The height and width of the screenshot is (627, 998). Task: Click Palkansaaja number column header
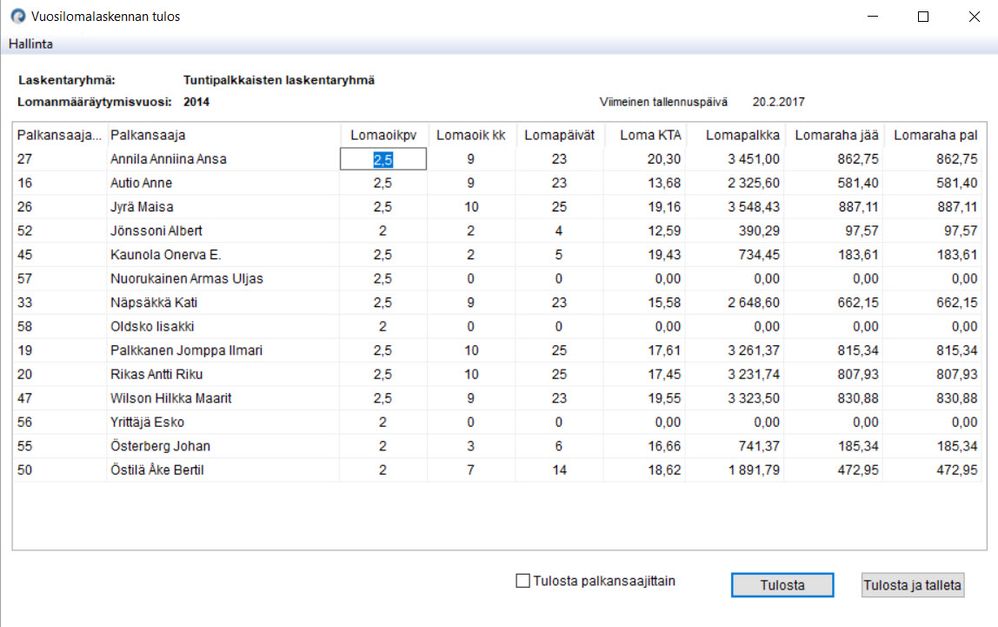click(x=59, y=135)
